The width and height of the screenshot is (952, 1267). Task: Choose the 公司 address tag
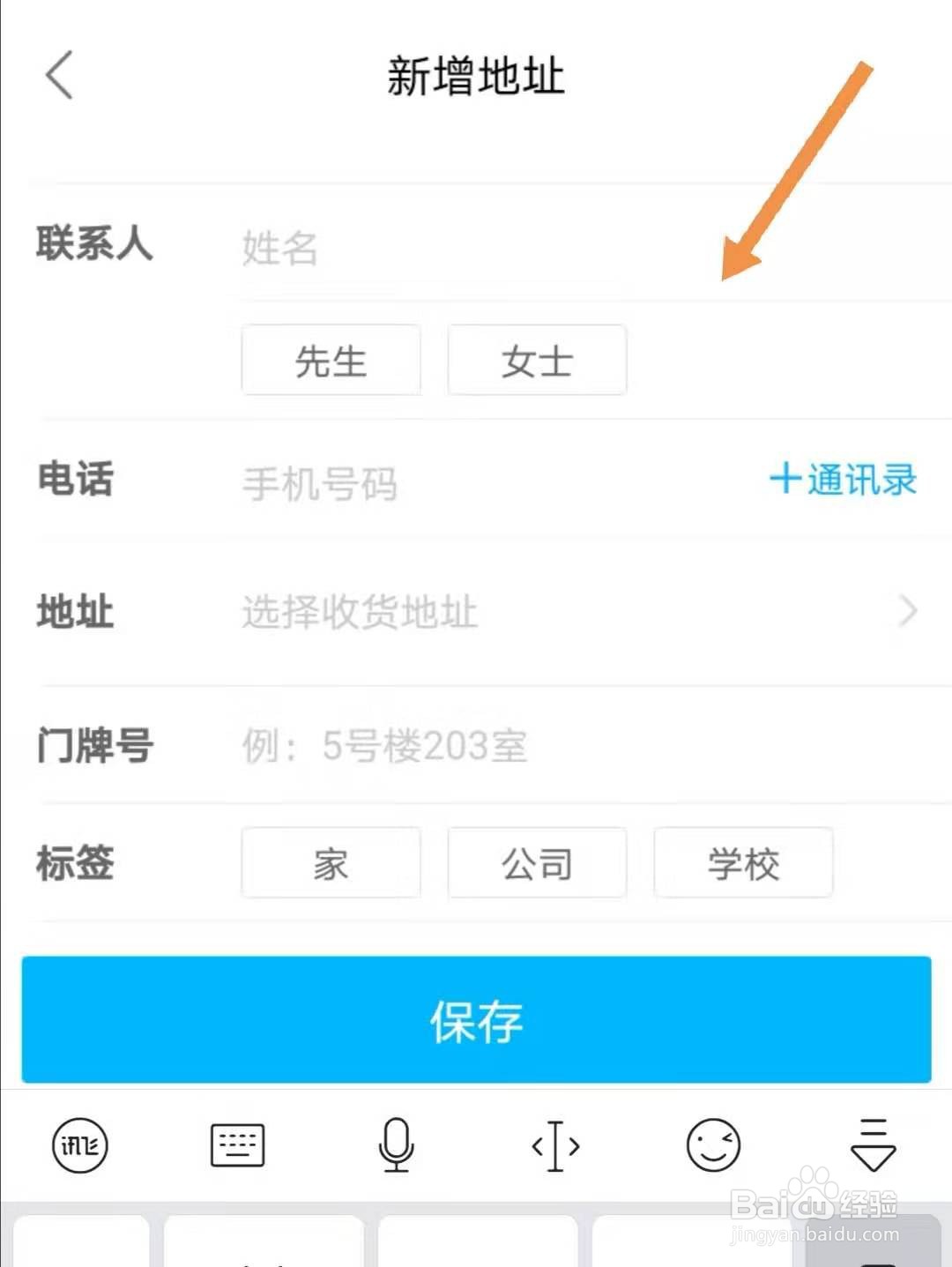click(537, 862)
